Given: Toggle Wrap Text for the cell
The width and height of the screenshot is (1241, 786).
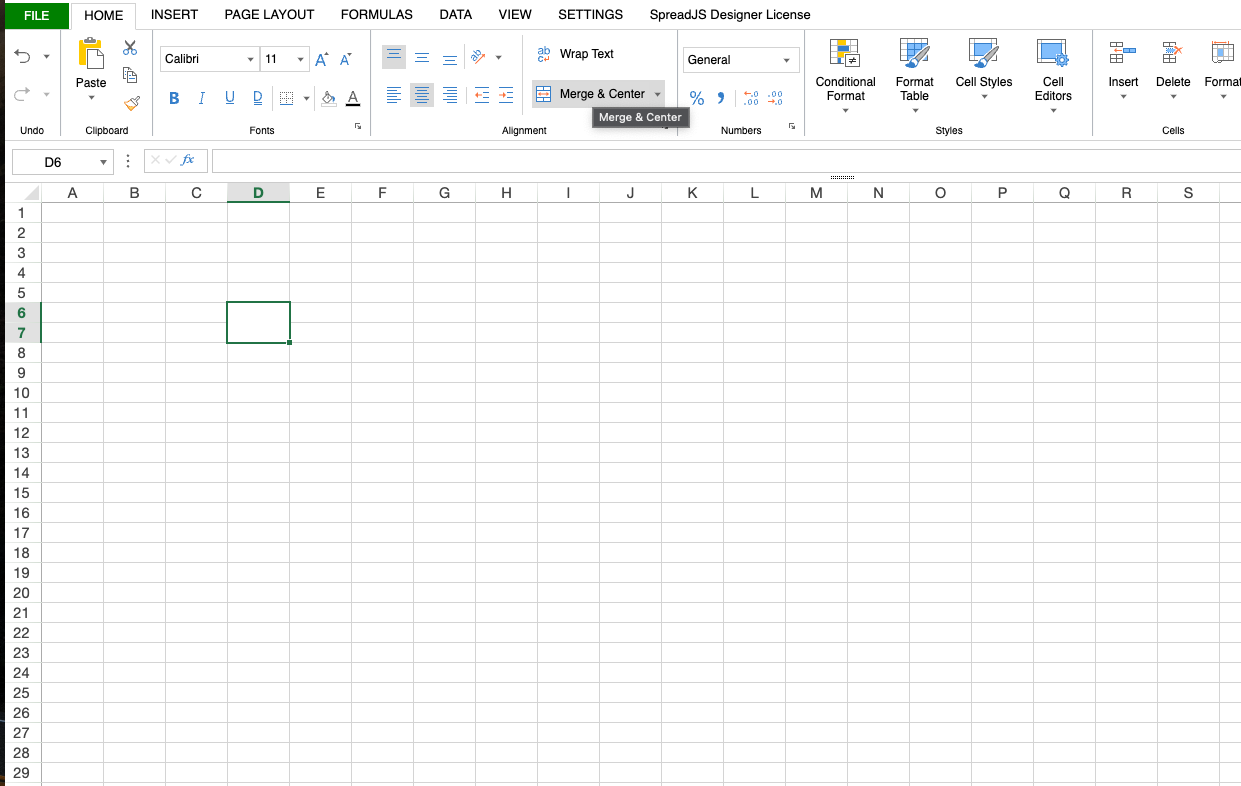Looking at the screenshot, I should coord(575,54).
